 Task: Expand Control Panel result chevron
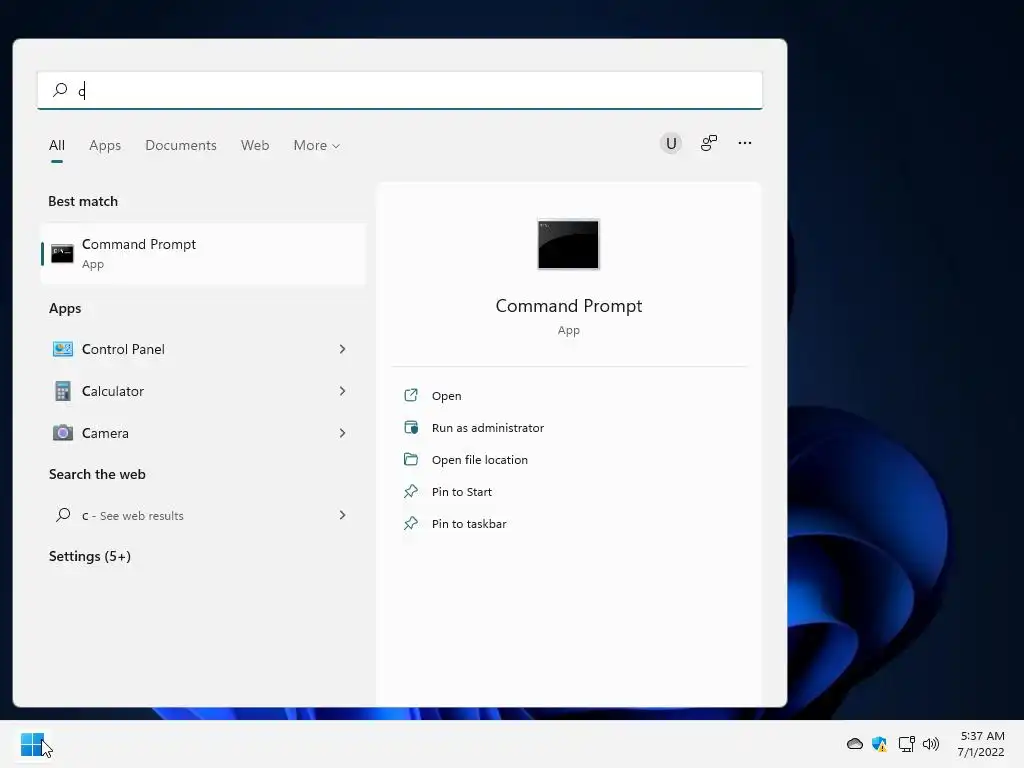coord(342,349)
